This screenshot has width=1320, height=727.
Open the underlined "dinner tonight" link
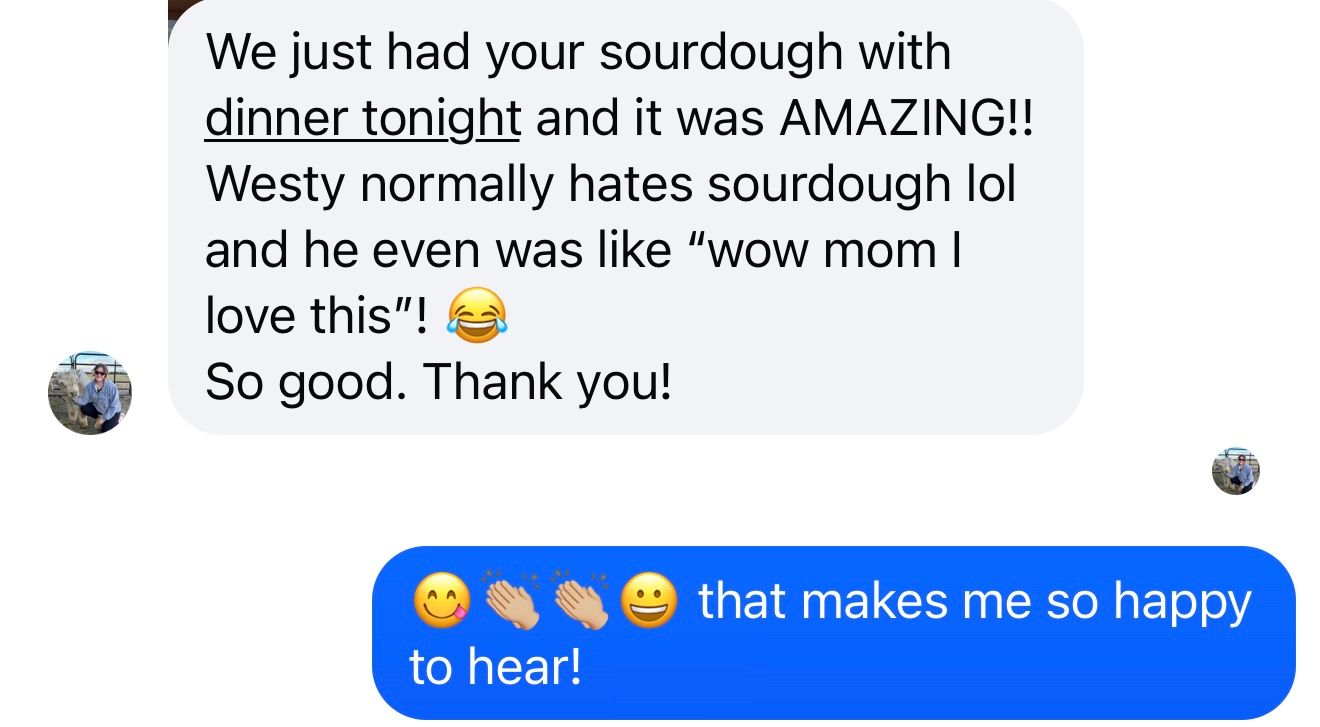(362, 119)
